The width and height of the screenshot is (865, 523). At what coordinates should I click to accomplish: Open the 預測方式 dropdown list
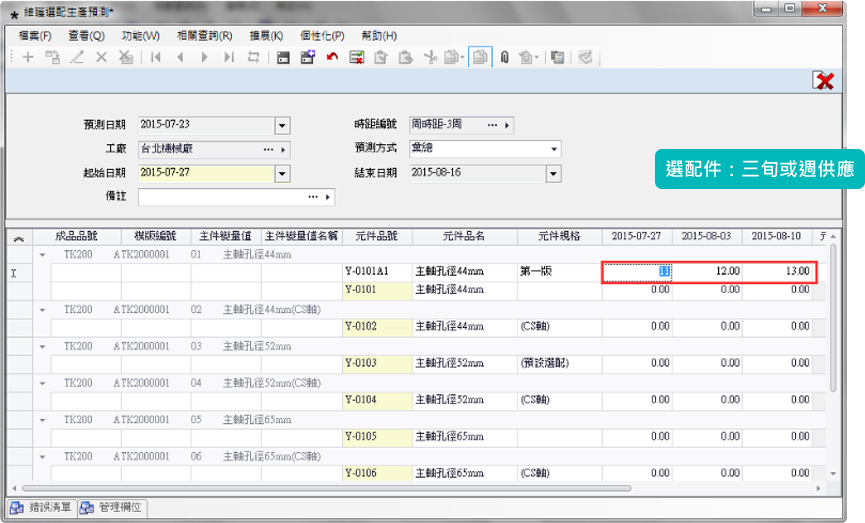[x=554, y=150]
